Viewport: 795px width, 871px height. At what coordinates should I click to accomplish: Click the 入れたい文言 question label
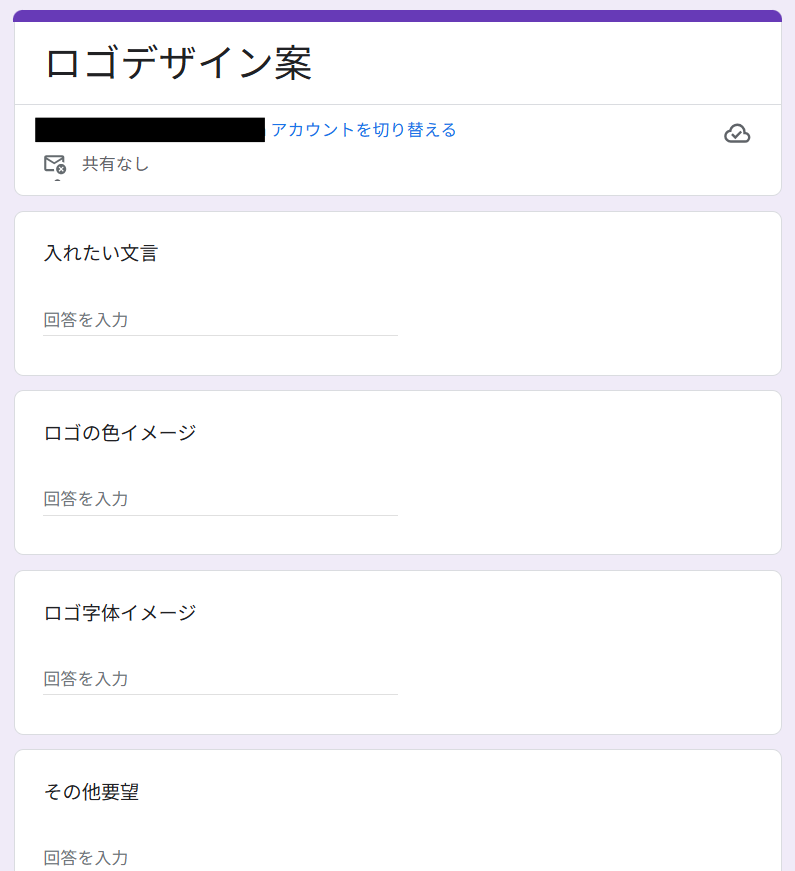[101, 254]
